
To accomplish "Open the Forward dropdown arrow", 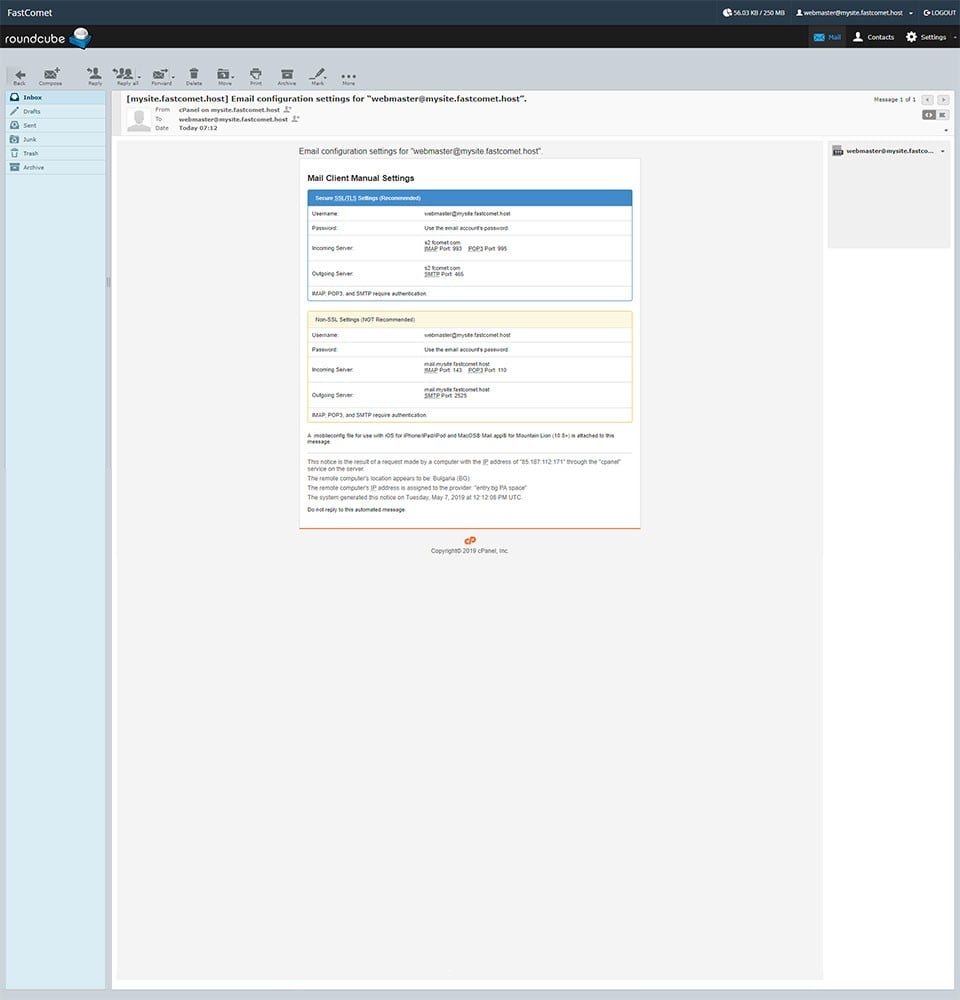I will click(x=172, y=78).
